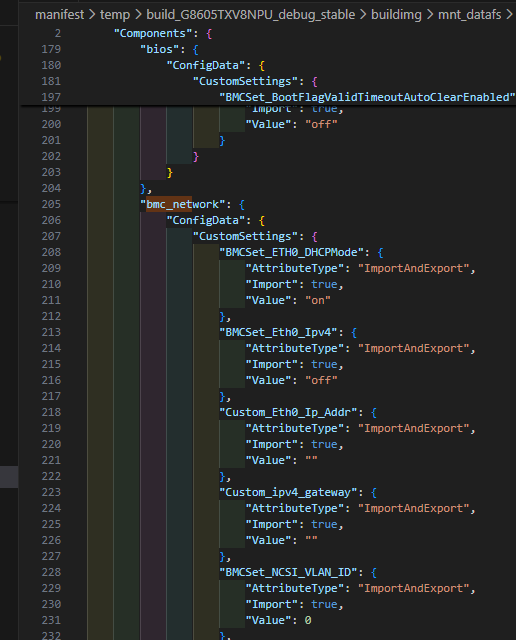
Task: Select the "buildimg" breadcrumb item
Action: pyautogui.click(x=396, y=15)
